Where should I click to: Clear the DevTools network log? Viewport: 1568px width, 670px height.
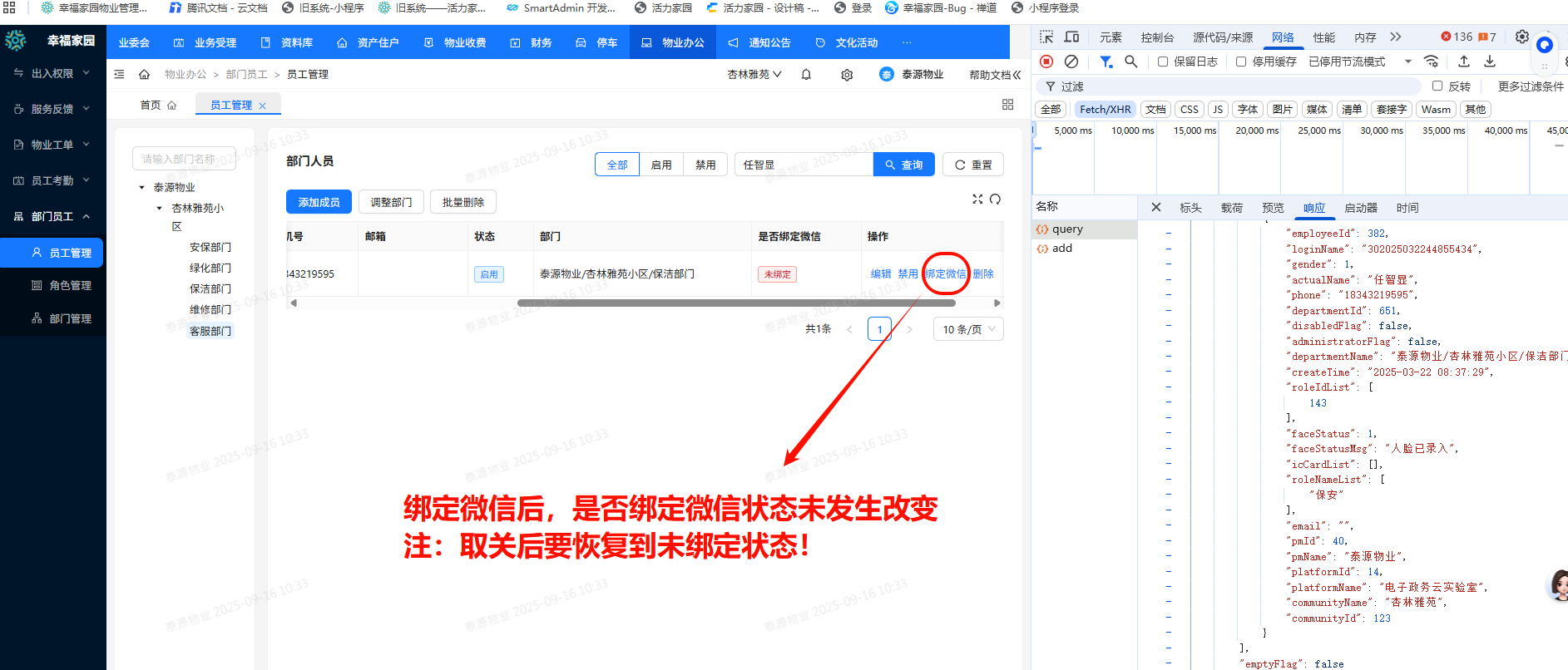[x=1071, y=62]
